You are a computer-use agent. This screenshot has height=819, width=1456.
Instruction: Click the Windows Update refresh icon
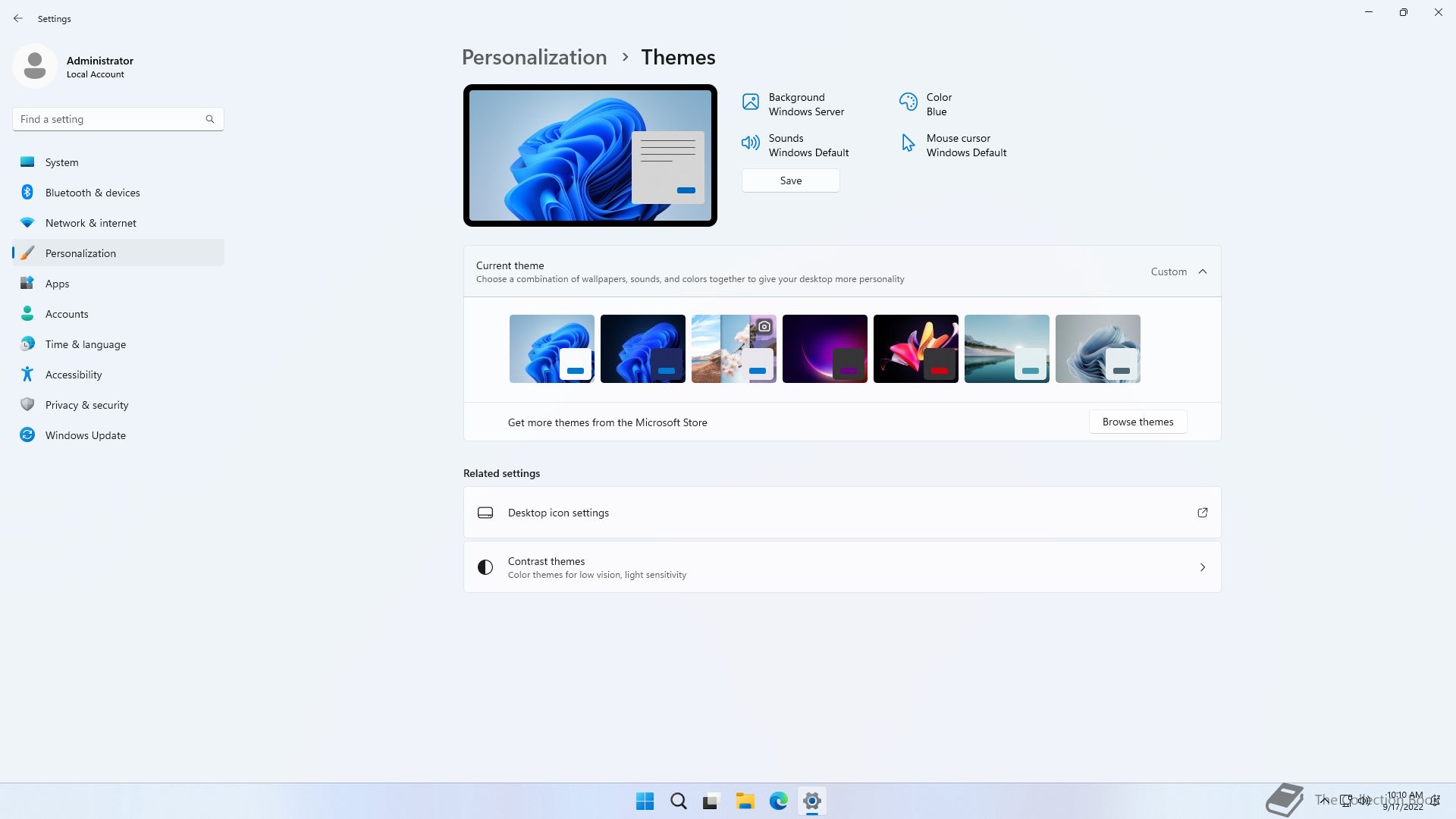27,435
